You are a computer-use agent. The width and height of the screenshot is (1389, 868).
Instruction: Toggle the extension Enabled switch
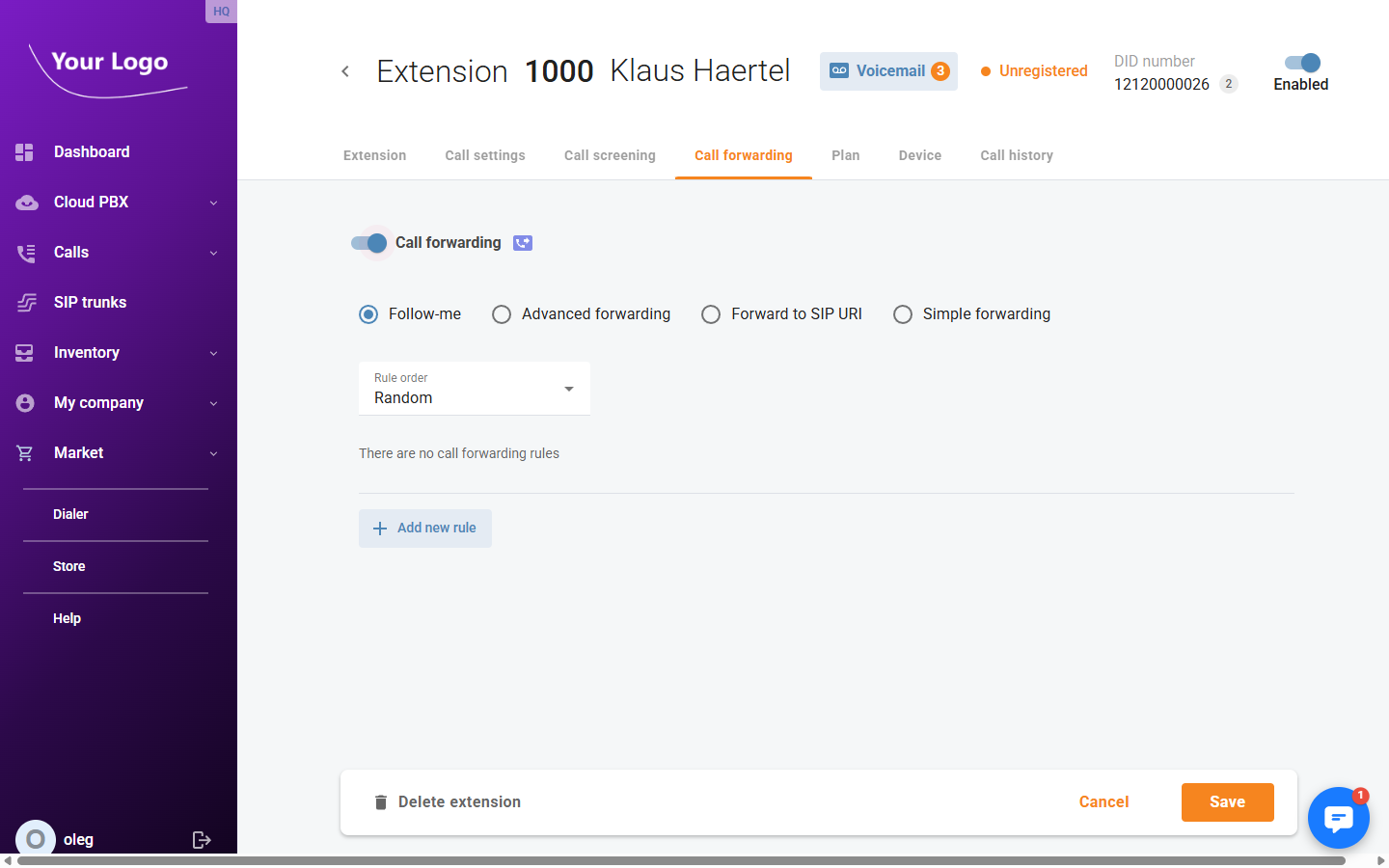click(1301, 63)
